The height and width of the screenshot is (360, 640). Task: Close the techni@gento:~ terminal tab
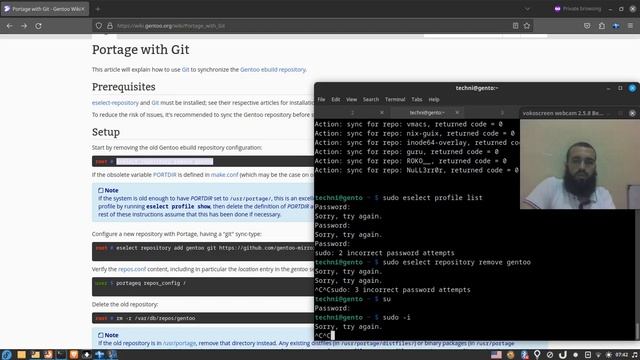[457, 113]
